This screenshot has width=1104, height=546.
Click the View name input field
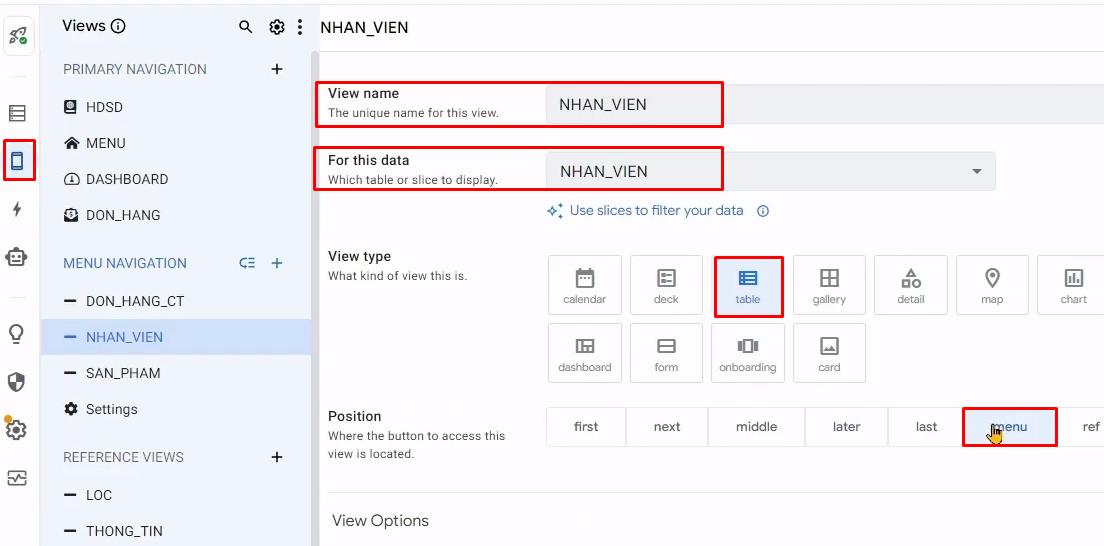[x=633, y=104]
